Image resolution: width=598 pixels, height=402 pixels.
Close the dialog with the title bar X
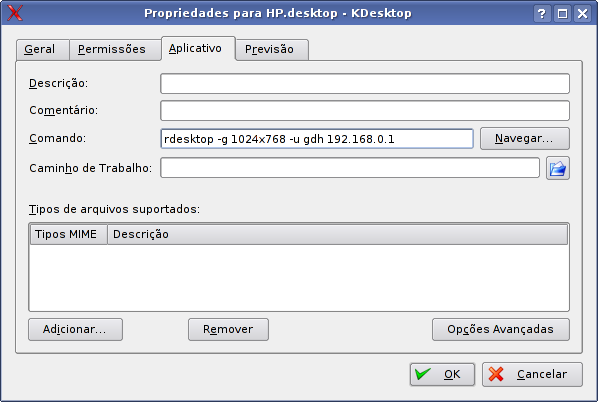tap(583, 14)
